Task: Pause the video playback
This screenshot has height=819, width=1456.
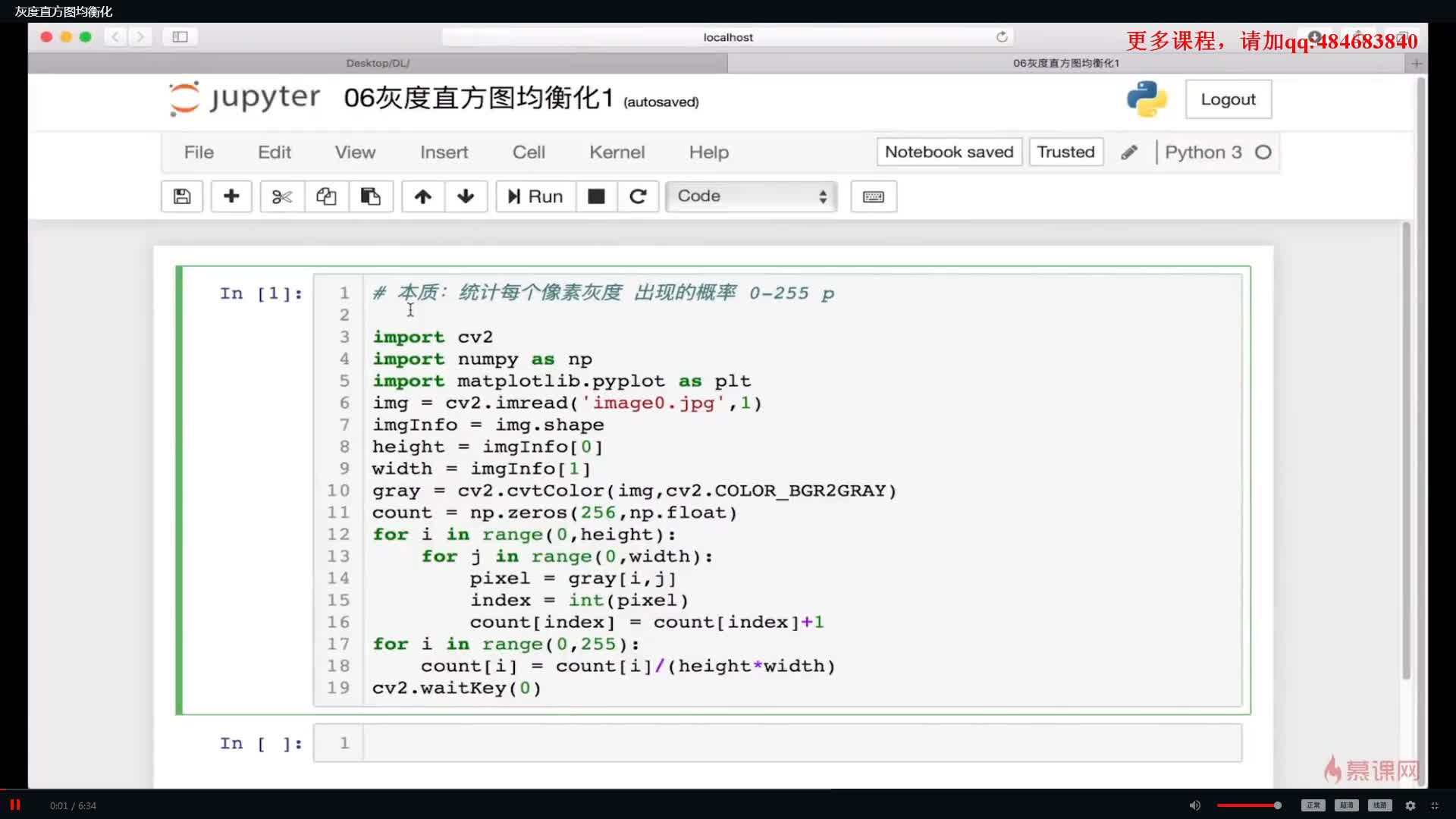Action: (14, 805)
